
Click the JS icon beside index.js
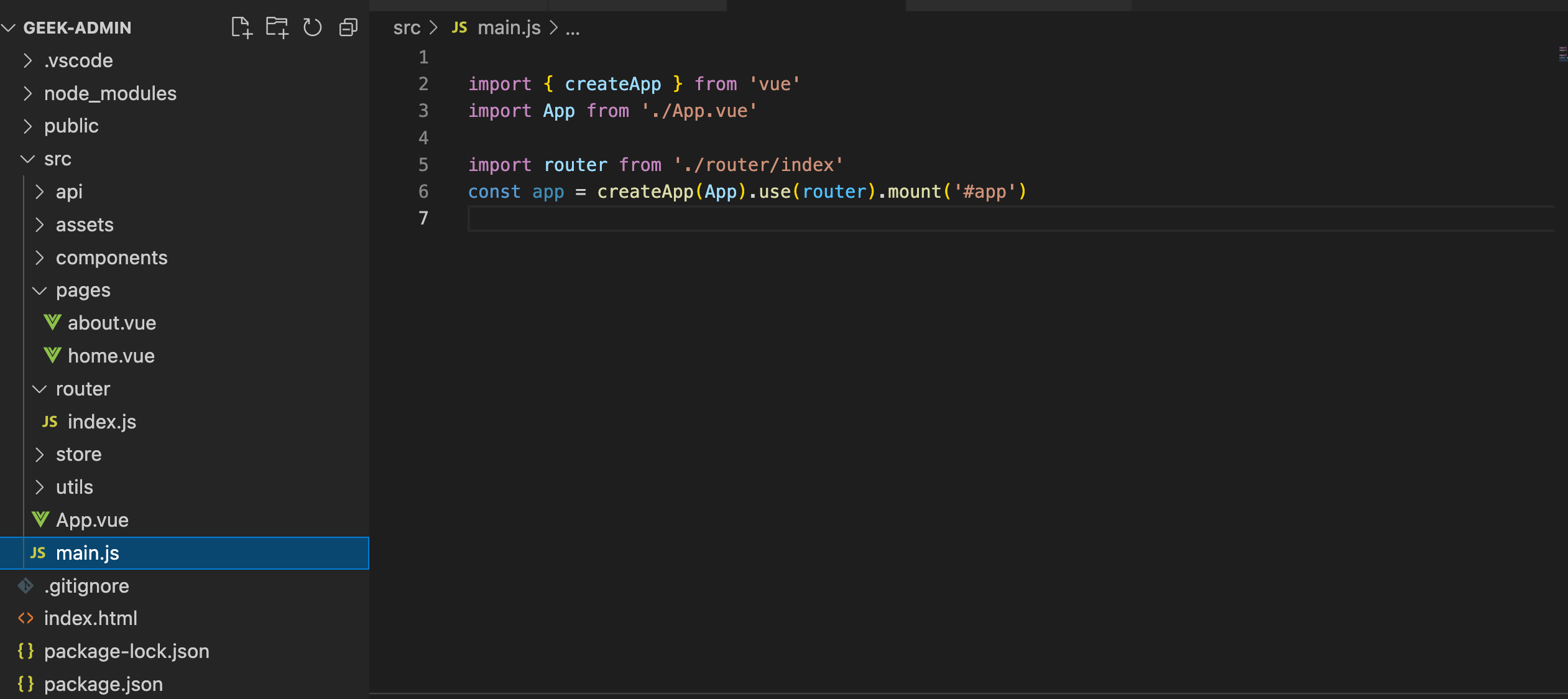[50, 422]
